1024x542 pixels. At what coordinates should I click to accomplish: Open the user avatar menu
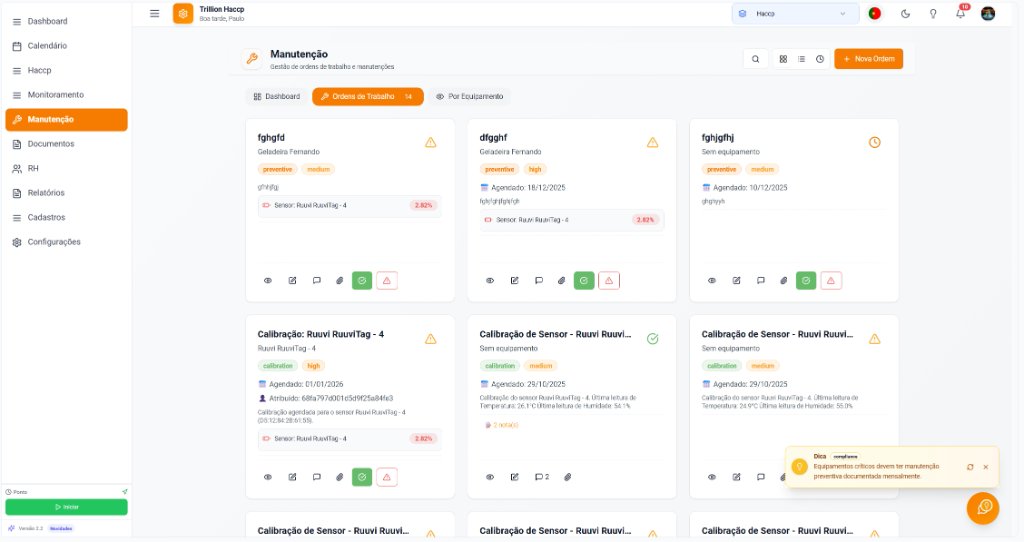[x=988, y=14]
